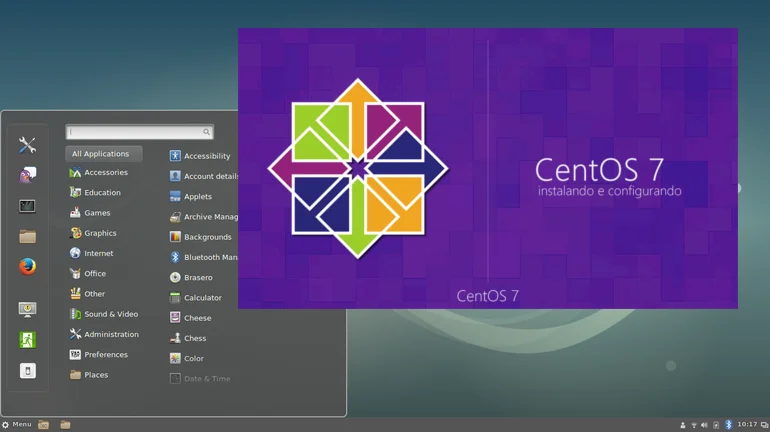Click the Shutdown icon at sidebar bottom
Screen dimensions: 770x432
coord(27,371)
